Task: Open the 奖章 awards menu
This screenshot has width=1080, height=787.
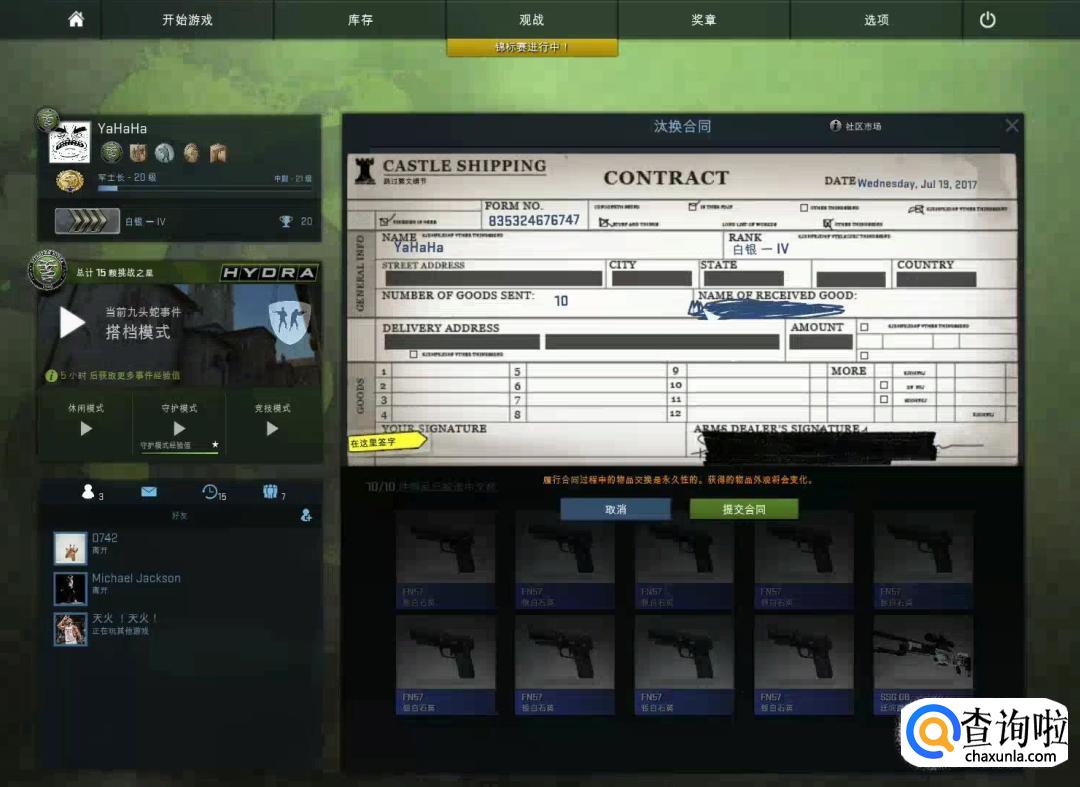Action: click(x=704, y=20)
